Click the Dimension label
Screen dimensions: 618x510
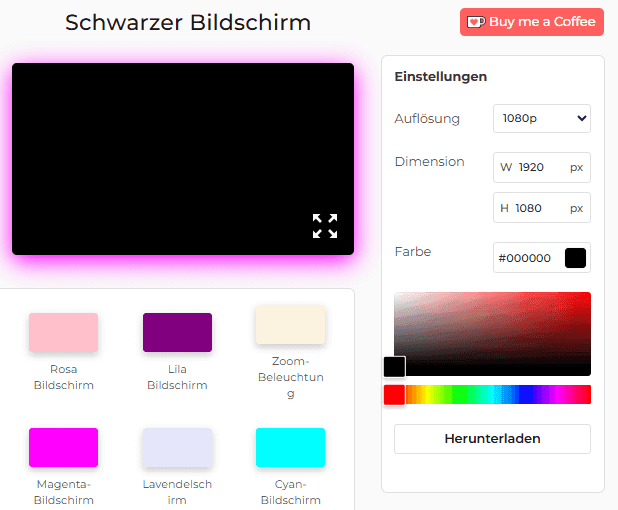click(x=430, y=162)
